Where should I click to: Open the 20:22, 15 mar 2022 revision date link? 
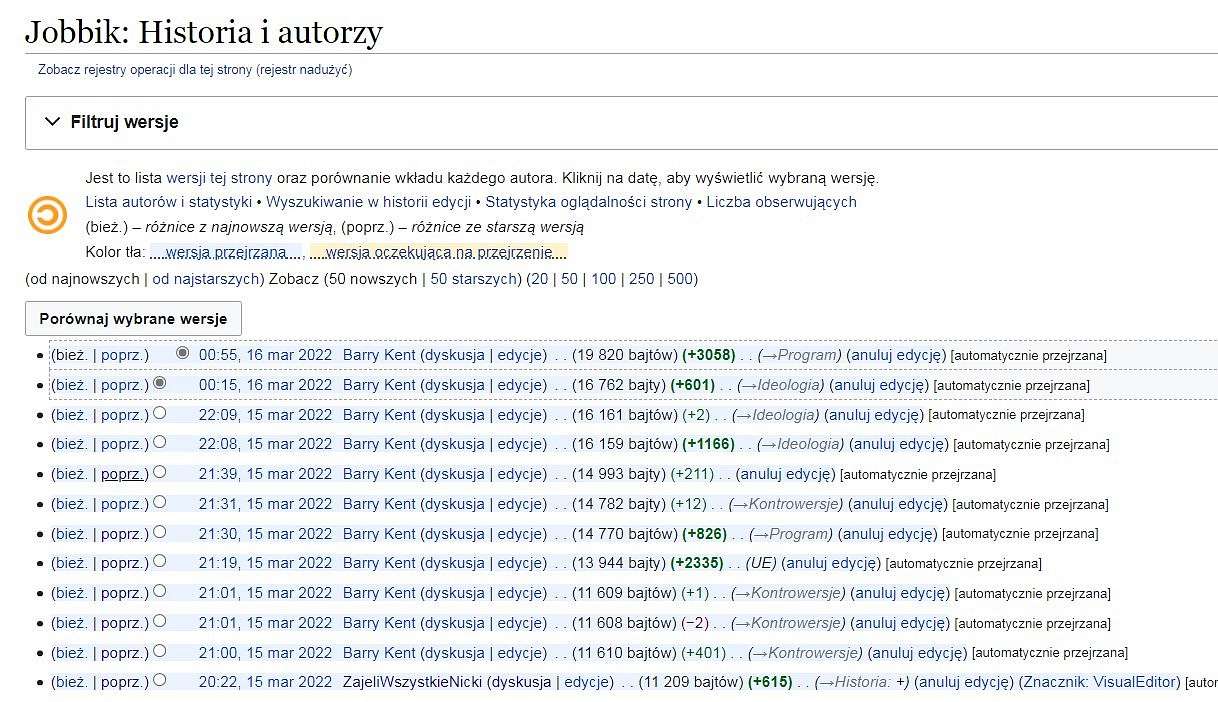(265, 683)
